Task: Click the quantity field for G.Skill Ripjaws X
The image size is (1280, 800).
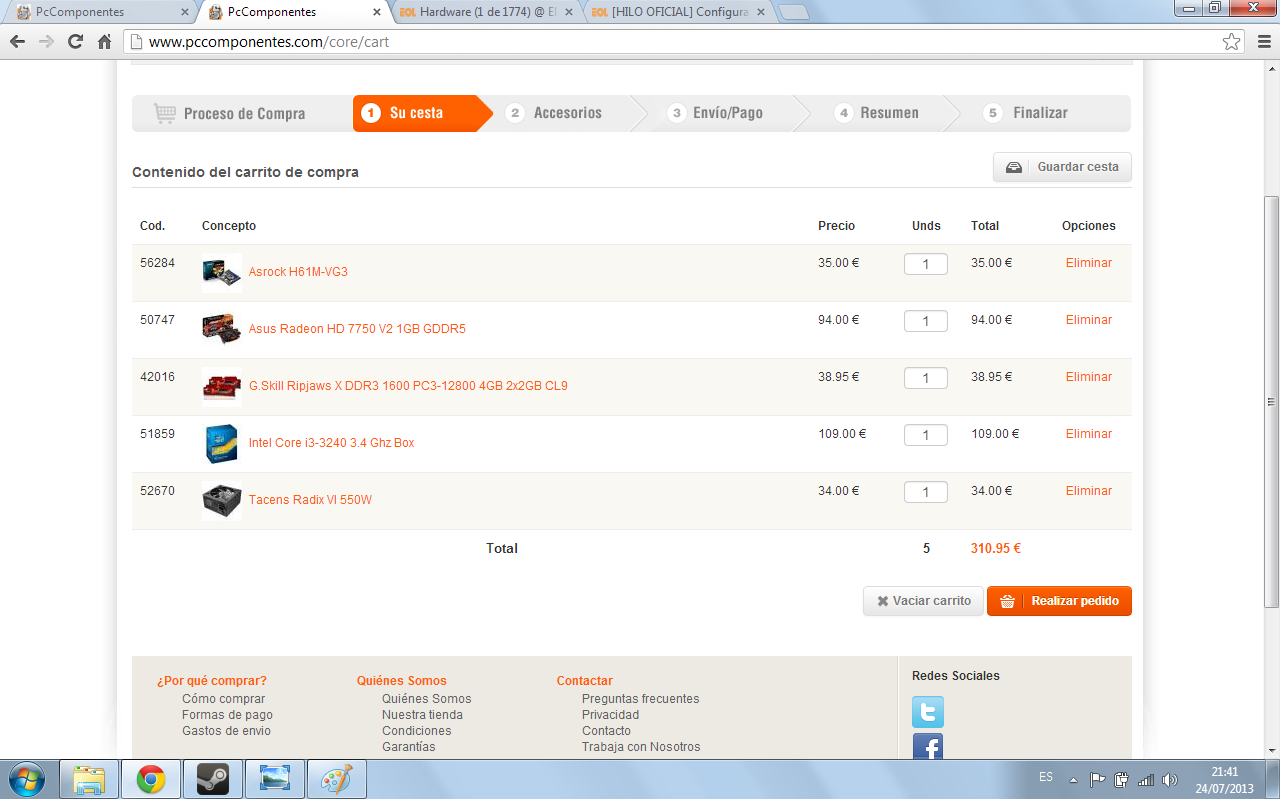Action: tap(926, 378)
